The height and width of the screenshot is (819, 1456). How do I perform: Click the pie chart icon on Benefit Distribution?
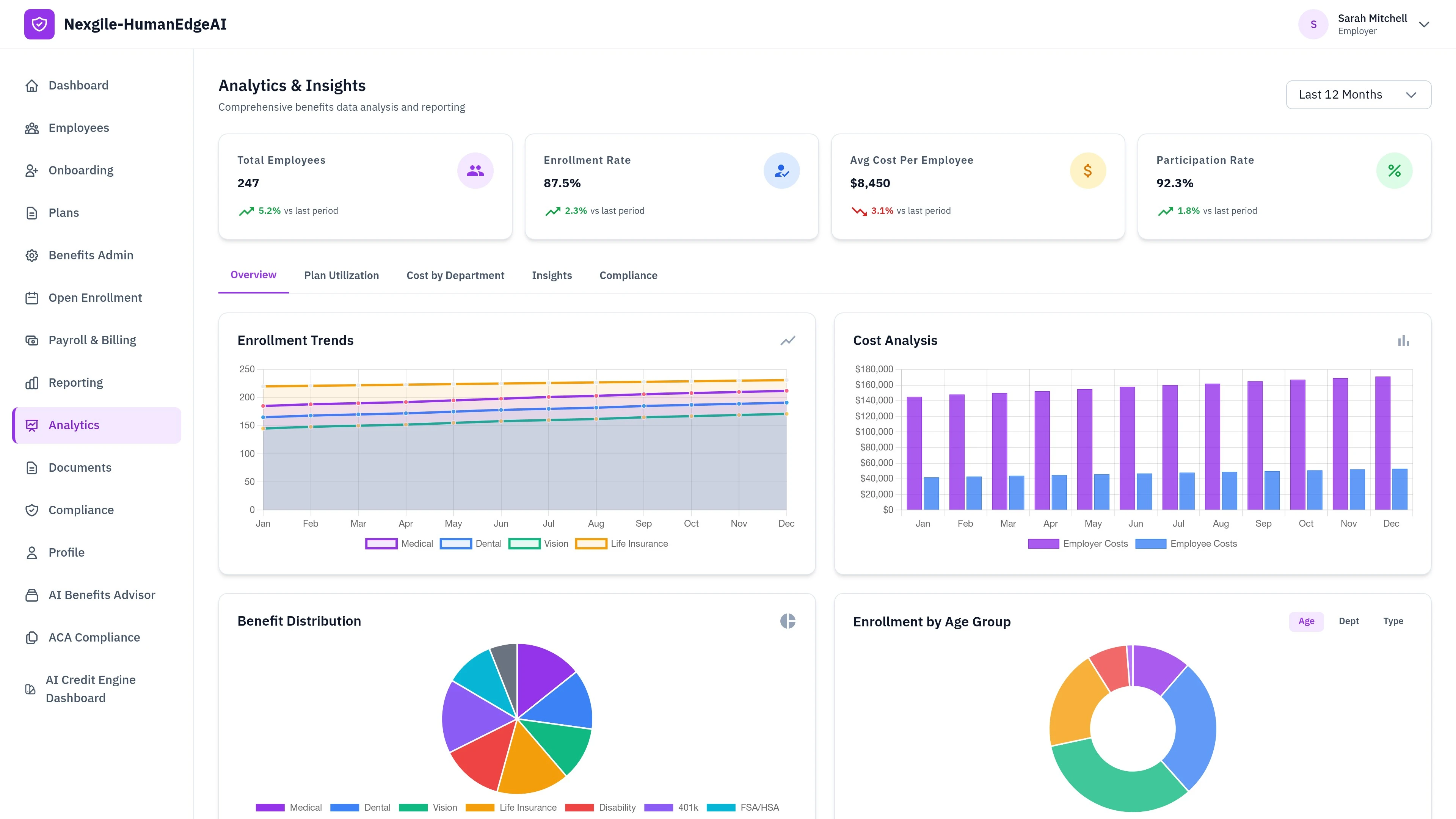pyautogui.click(x=788, y=621)
